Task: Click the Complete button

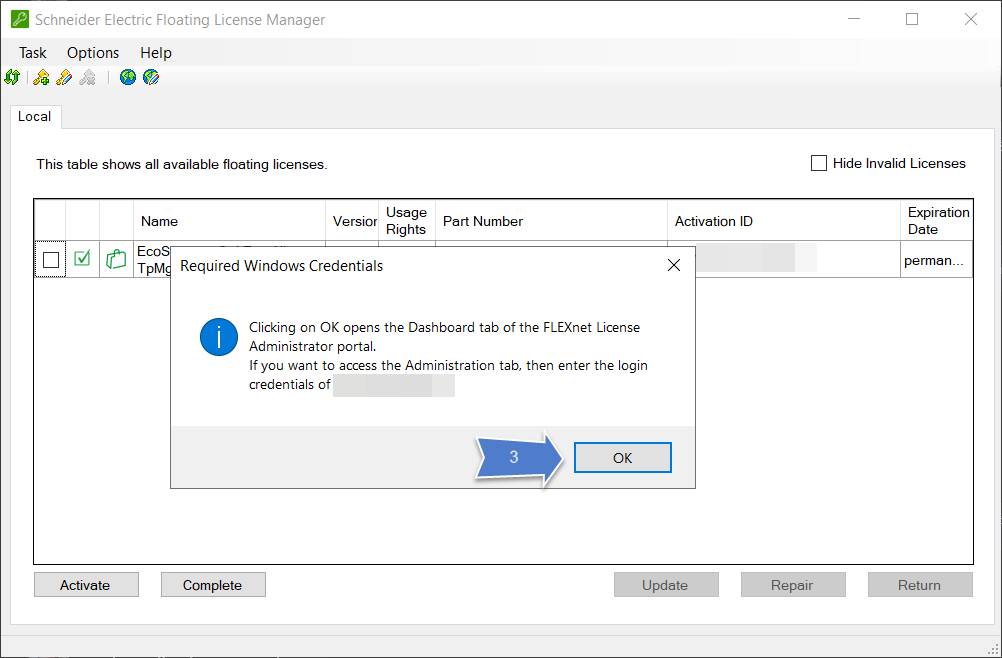Action: [213, 585]
